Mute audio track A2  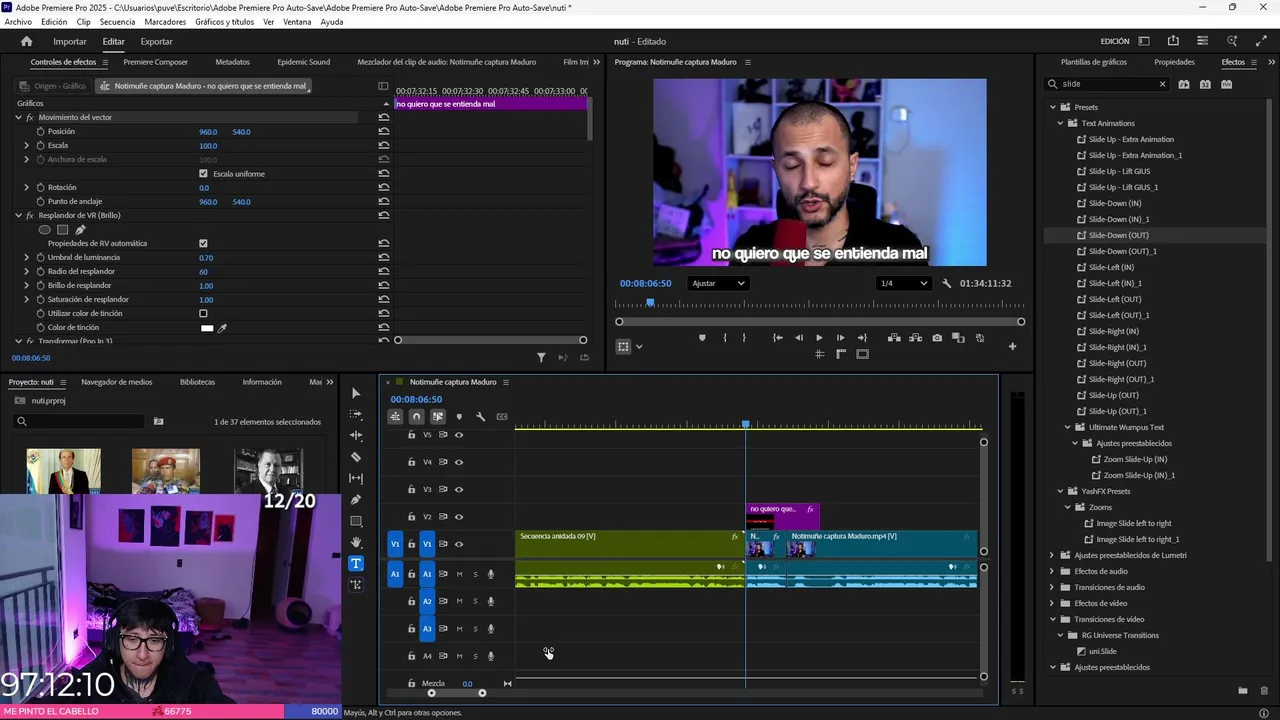click(x=459, y=601)
